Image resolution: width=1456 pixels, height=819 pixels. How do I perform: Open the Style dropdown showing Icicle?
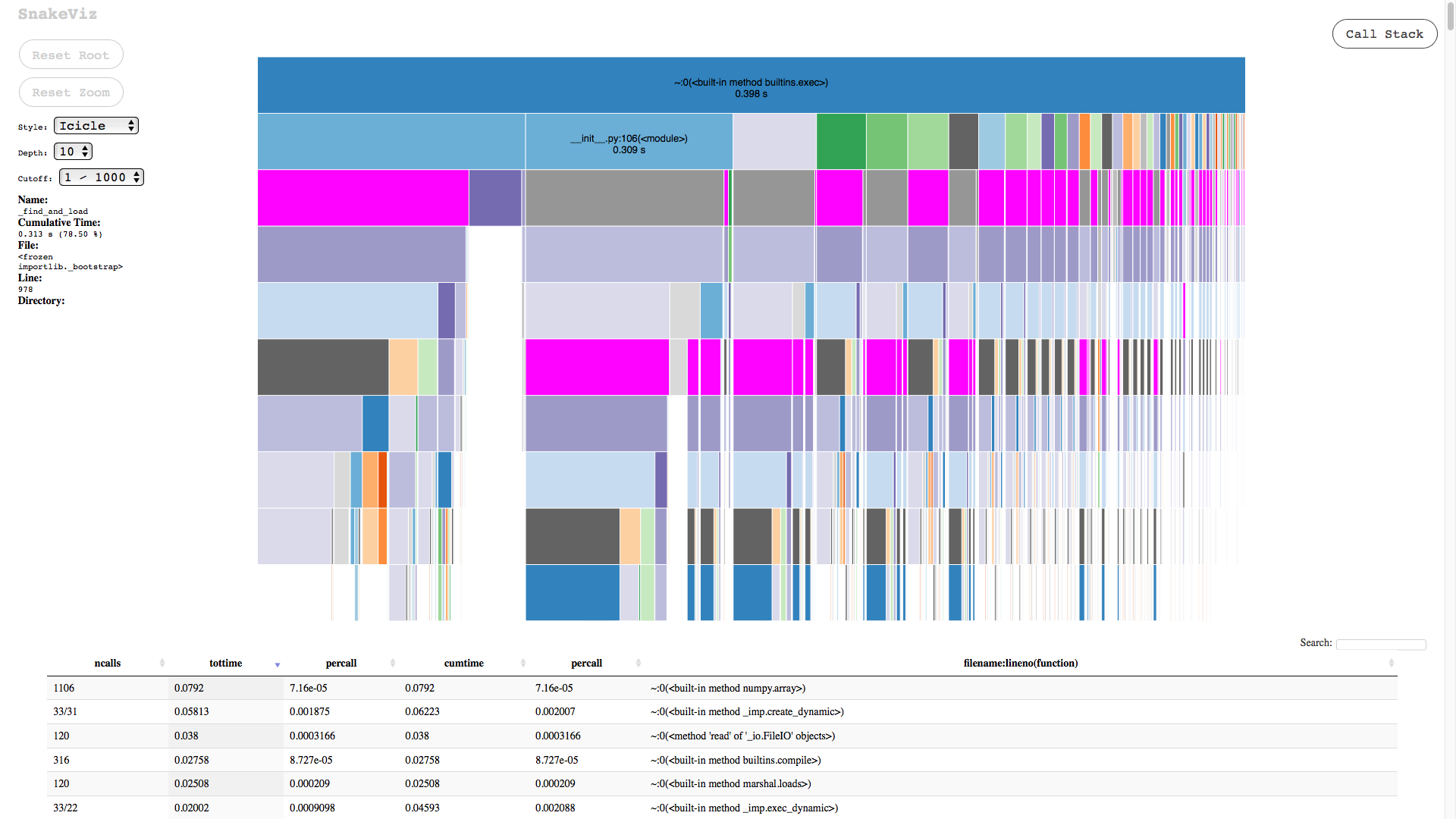tap(96, 125)
